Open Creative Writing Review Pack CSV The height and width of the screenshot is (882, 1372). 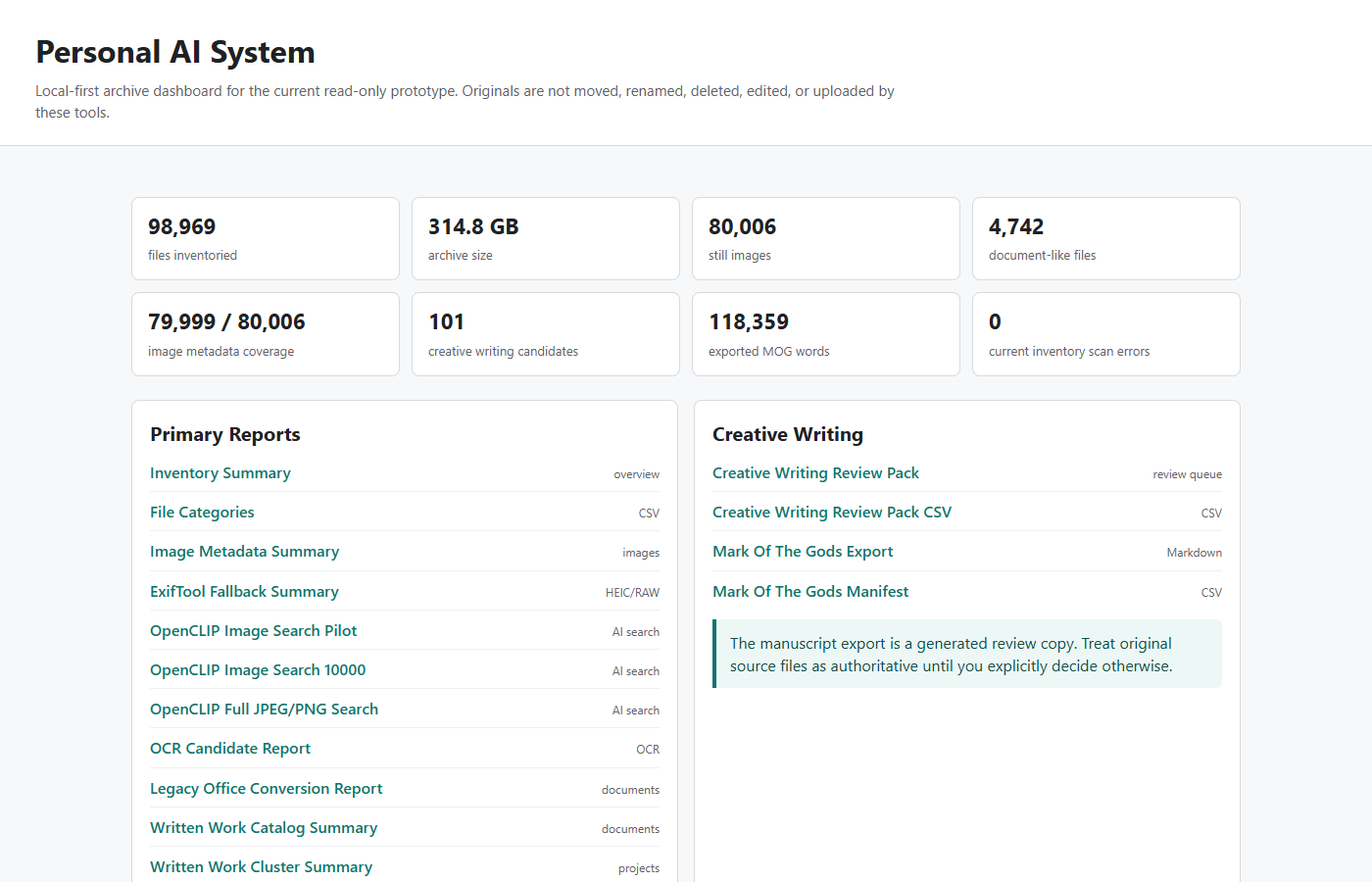click(832, 513)
